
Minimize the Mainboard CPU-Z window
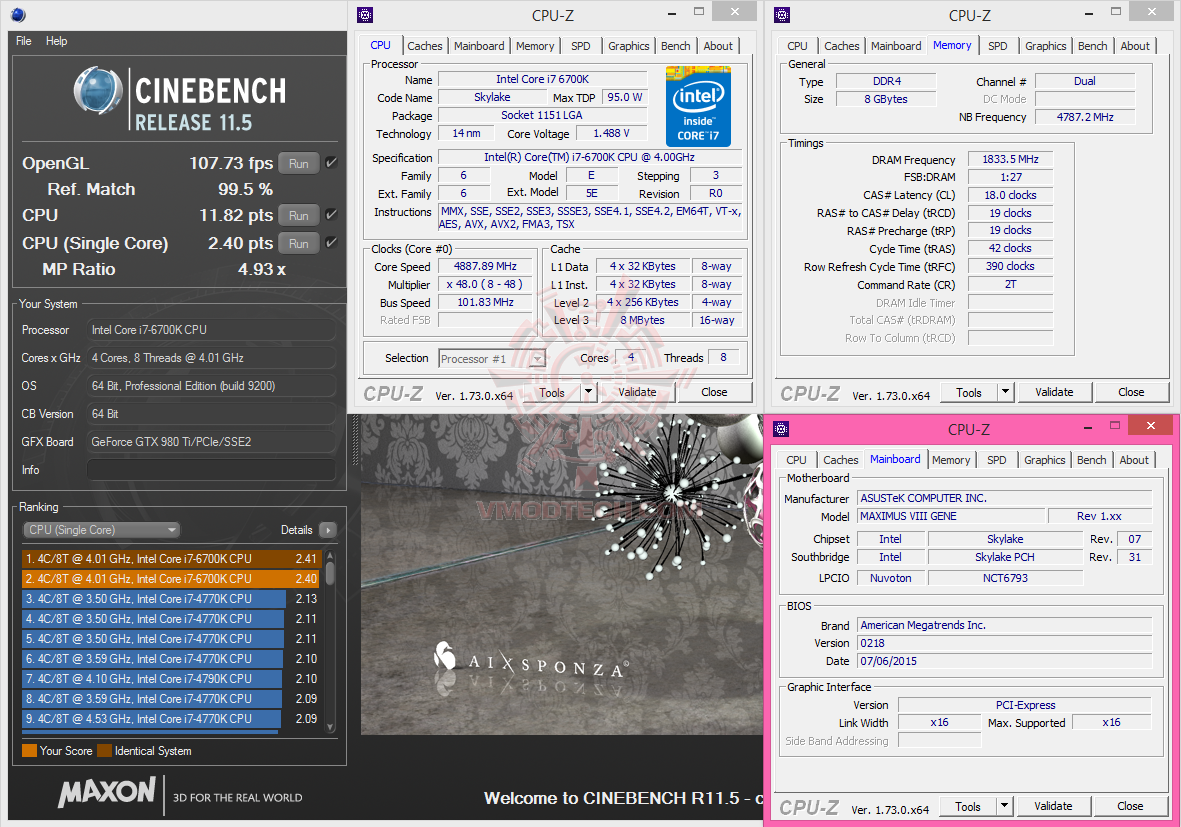[x=1088, y=428]
